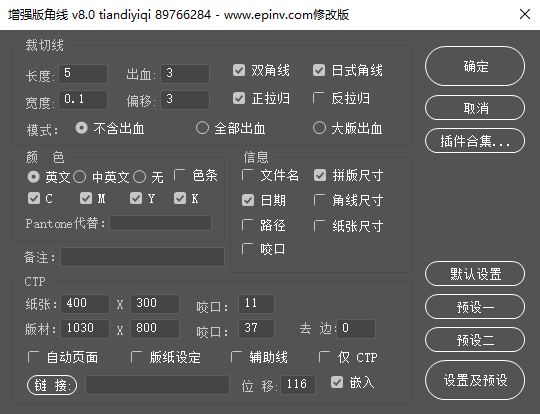The width and height of the screenshot is (540, 414).
Task: Click the 链接 button
Action: point(52,385)
